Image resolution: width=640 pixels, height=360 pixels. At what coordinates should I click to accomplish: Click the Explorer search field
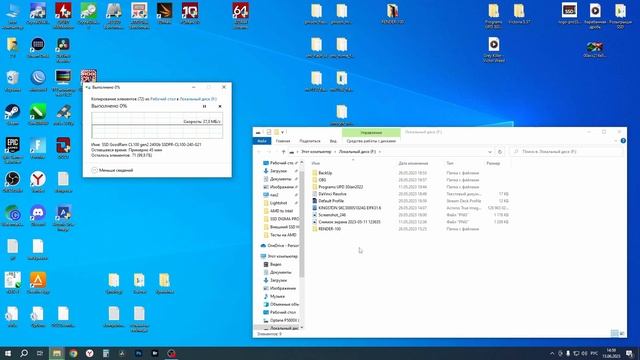pyautogui.click(x=567, y=152)
